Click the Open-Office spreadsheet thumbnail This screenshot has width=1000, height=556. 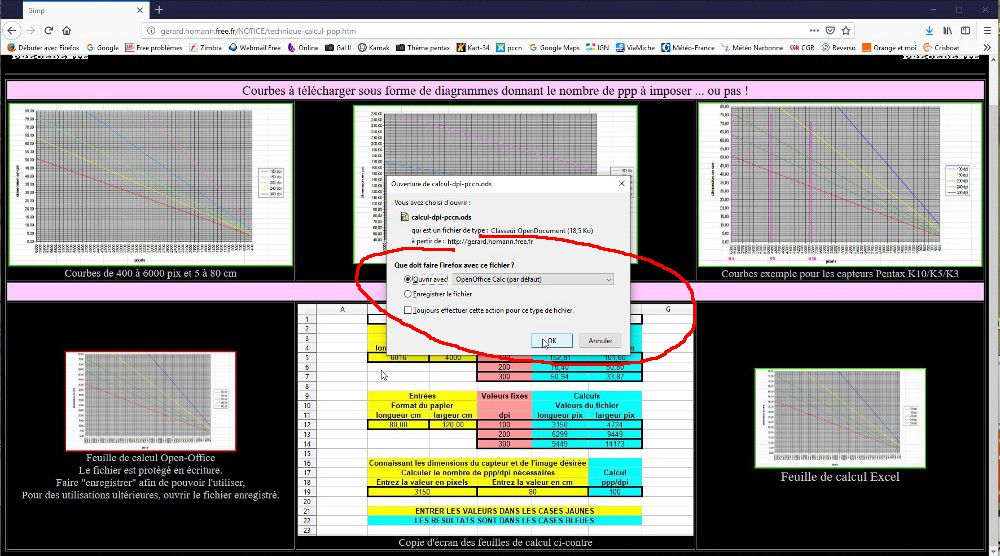tap(151, 401)
